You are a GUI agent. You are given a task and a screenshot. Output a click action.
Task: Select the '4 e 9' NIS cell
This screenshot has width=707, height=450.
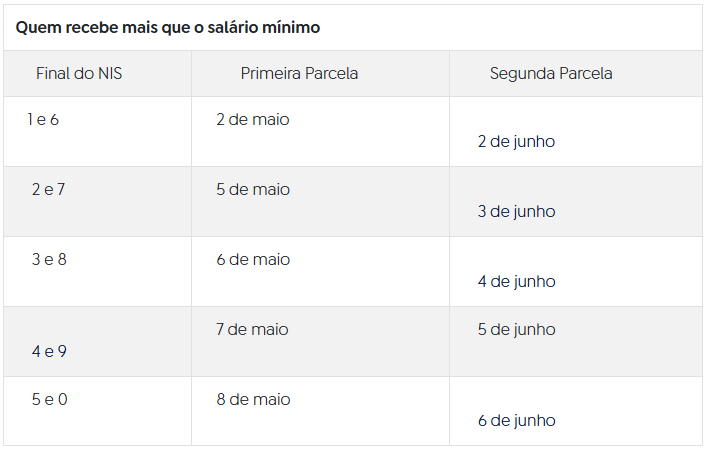[x=48, y=352]
